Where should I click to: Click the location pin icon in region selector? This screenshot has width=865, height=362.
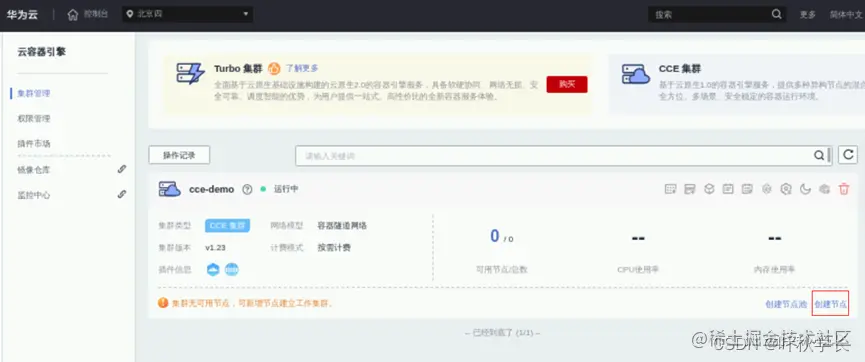coord(130,14)
